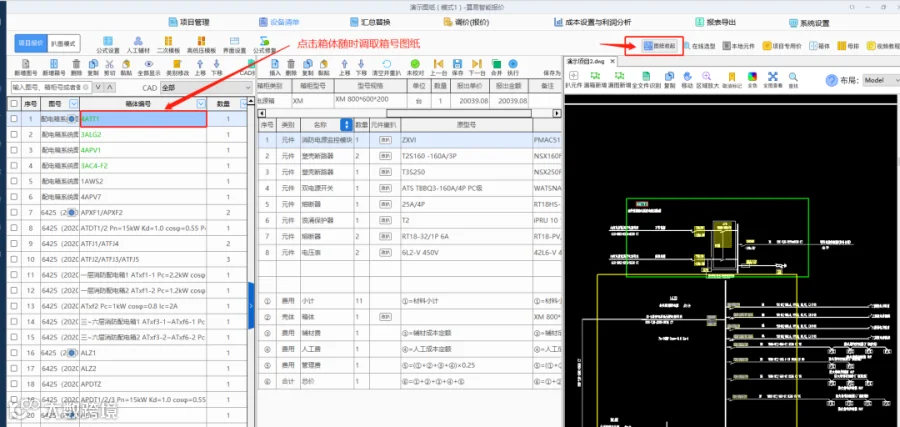Open the 图号 column filter dropdown

(x=73, y=104)
